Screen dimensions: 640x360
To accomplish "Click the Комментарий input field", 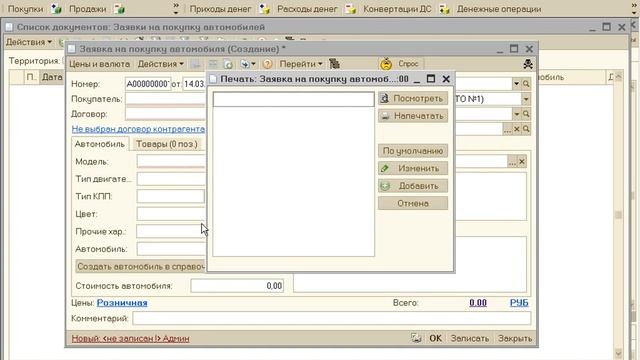I will (332, 318).
